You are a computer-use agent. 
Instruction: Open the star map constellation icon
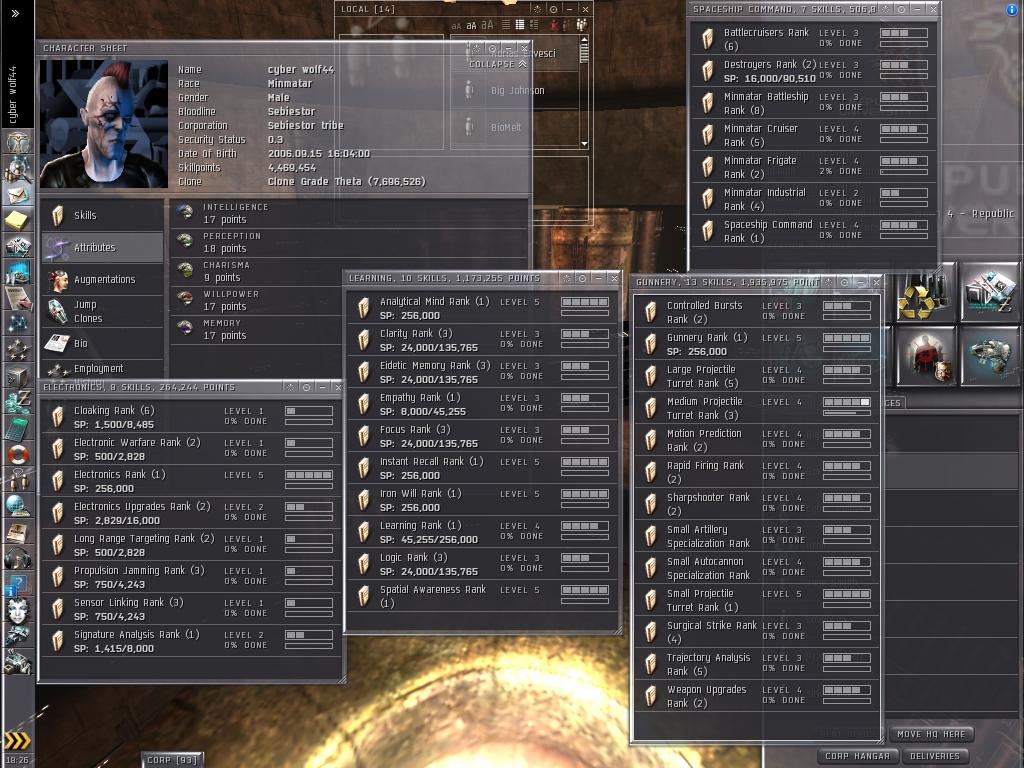(x=18, y=323)
